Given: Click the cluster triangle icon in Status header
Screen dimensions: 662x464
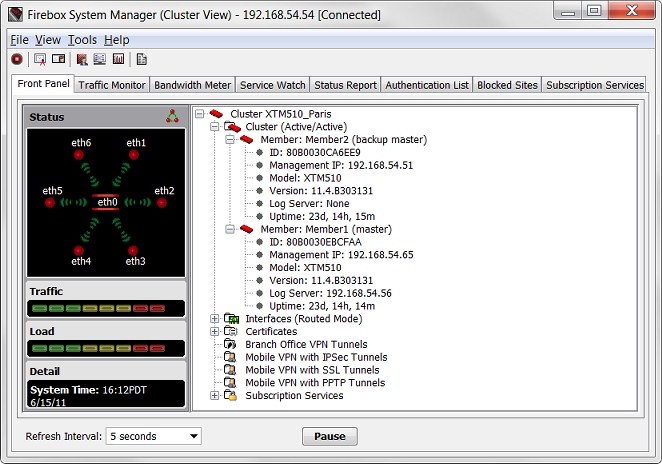Looking at the screenshot, I should coord(172,116).
